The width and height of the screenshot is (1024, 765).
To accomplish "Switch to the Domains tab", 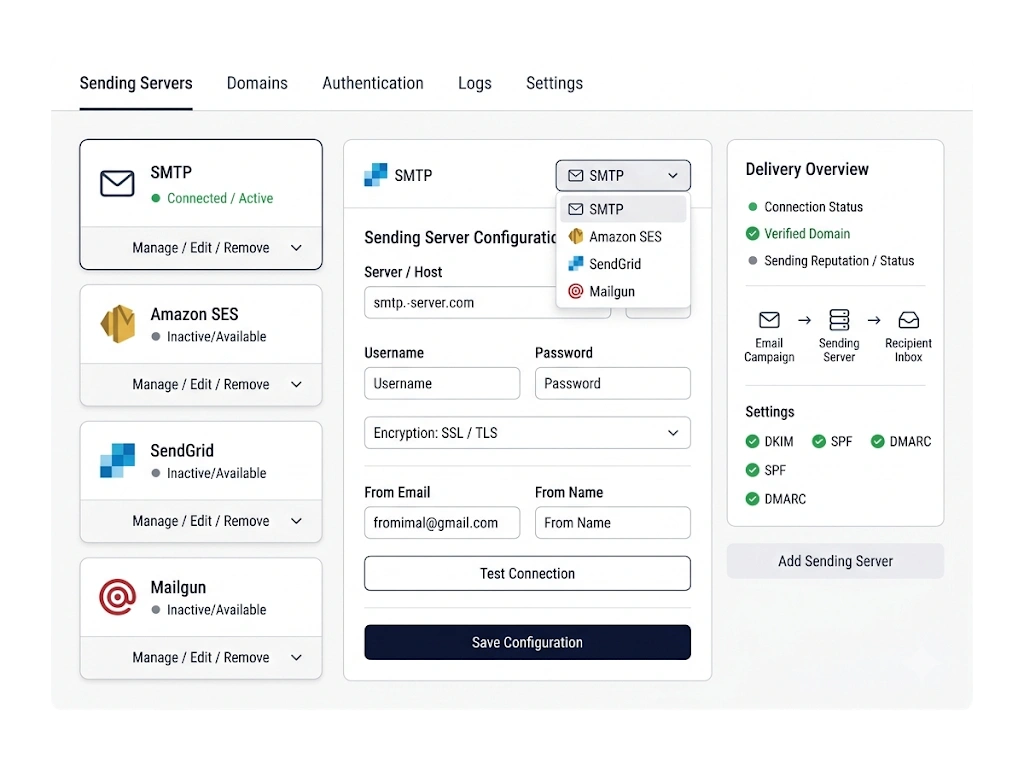I will click(x=257, y=84).
